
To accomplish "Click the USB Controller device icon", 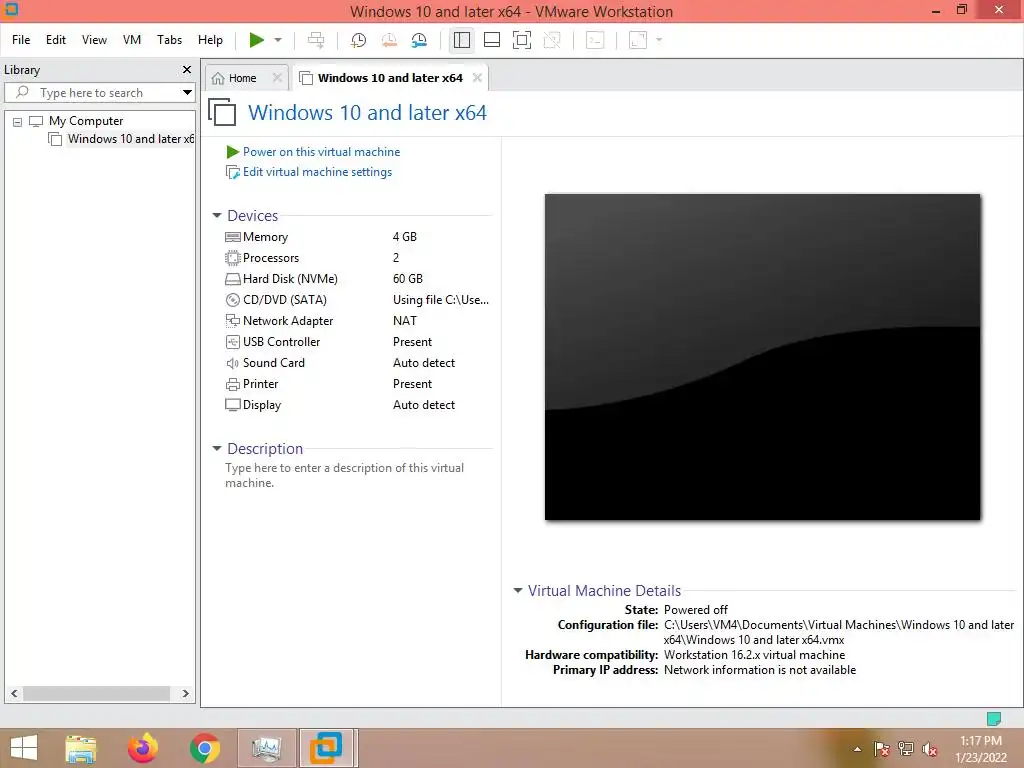I will click(232, 342).
